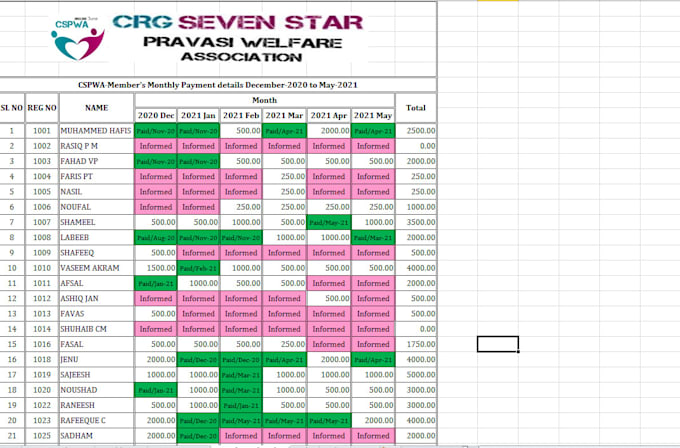Image resolution: width=680 pixels, height=448 pixels.
Task: Select the NAME header cell
Action: pos(96,108)
